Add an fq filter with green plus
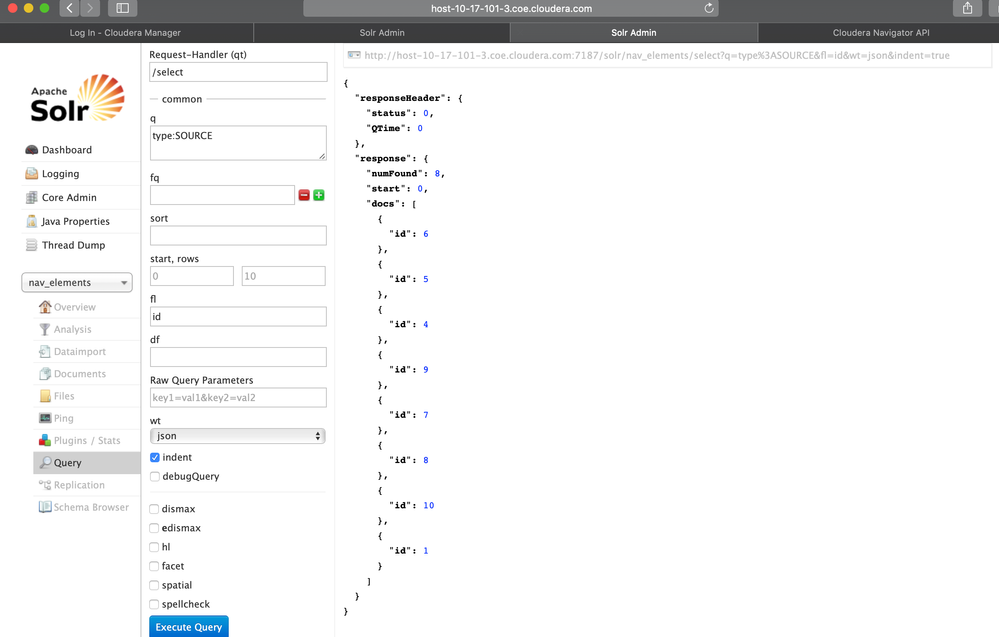Viewport: 999px width, 637px height. pos(319,196)
